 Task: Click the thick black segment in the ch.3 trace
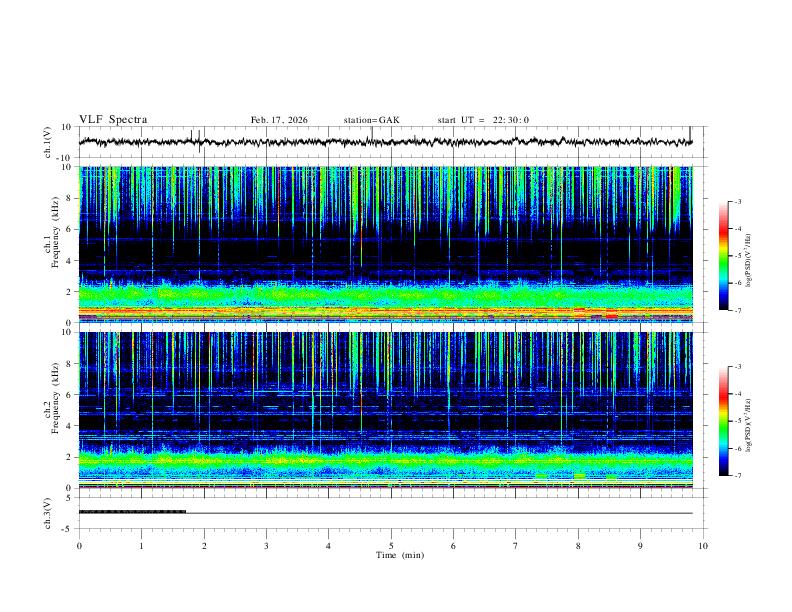pyautogui.click(x=132, y=512)
